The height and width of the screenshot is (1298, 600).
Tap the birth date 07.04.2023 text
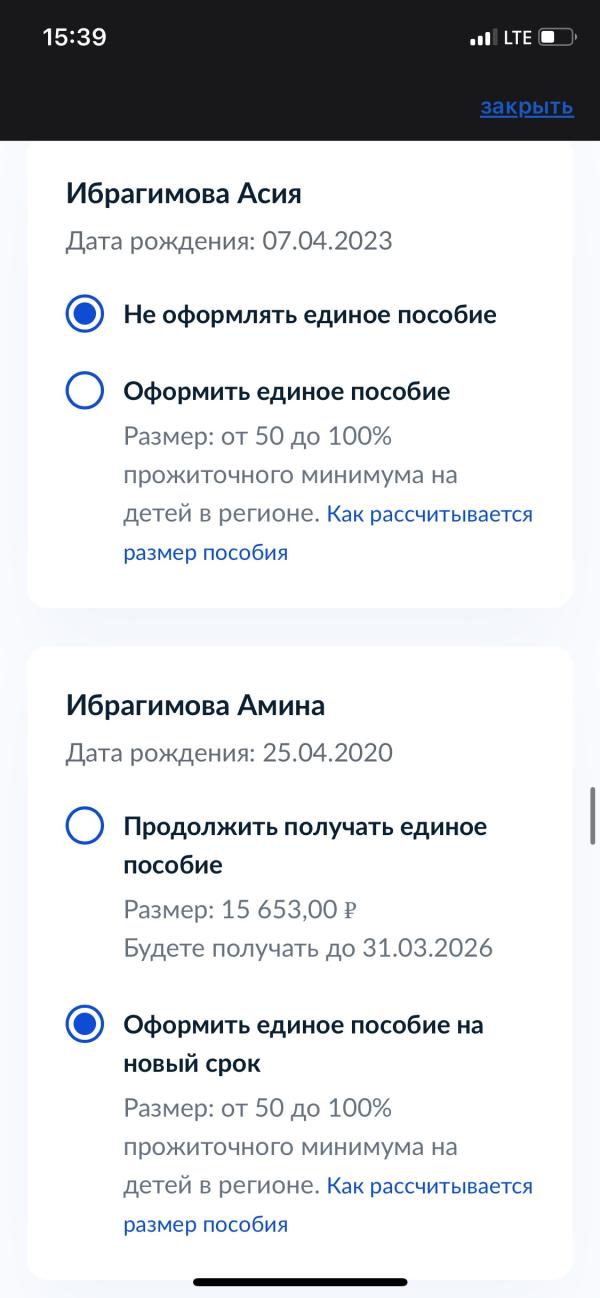pos(327,241)
